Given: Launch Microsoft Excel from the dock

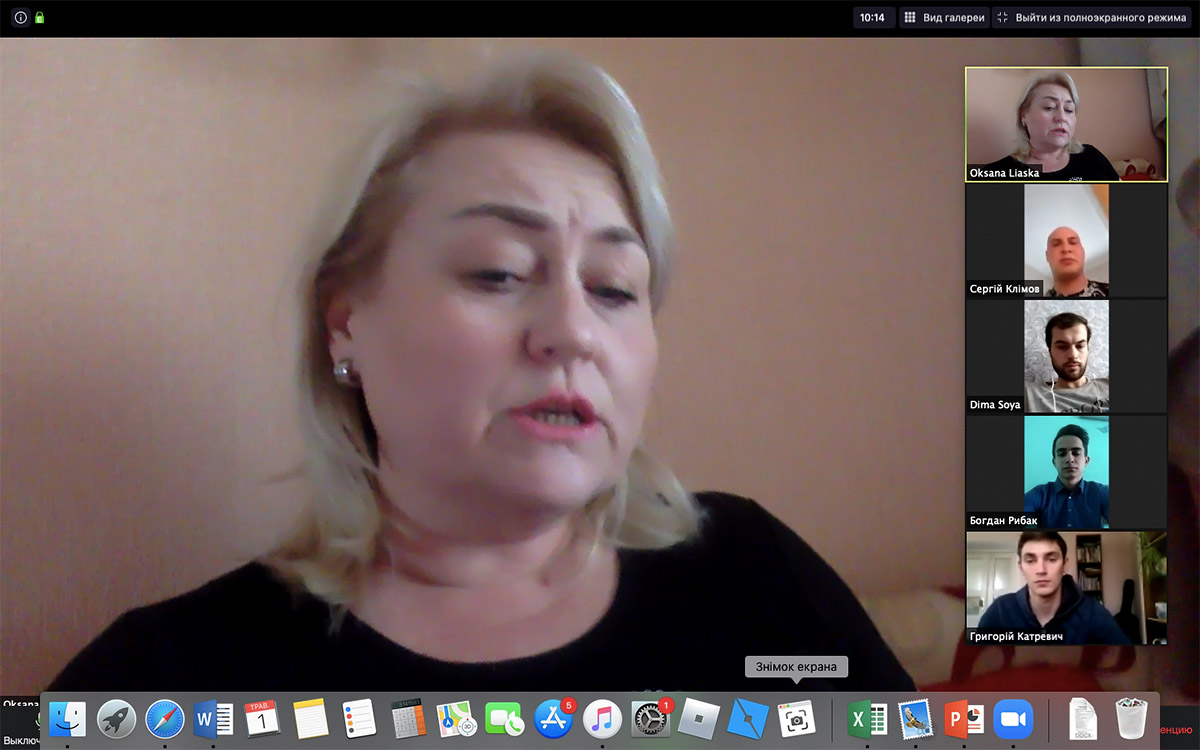Looking at the screenshot, I should [867, 719].
